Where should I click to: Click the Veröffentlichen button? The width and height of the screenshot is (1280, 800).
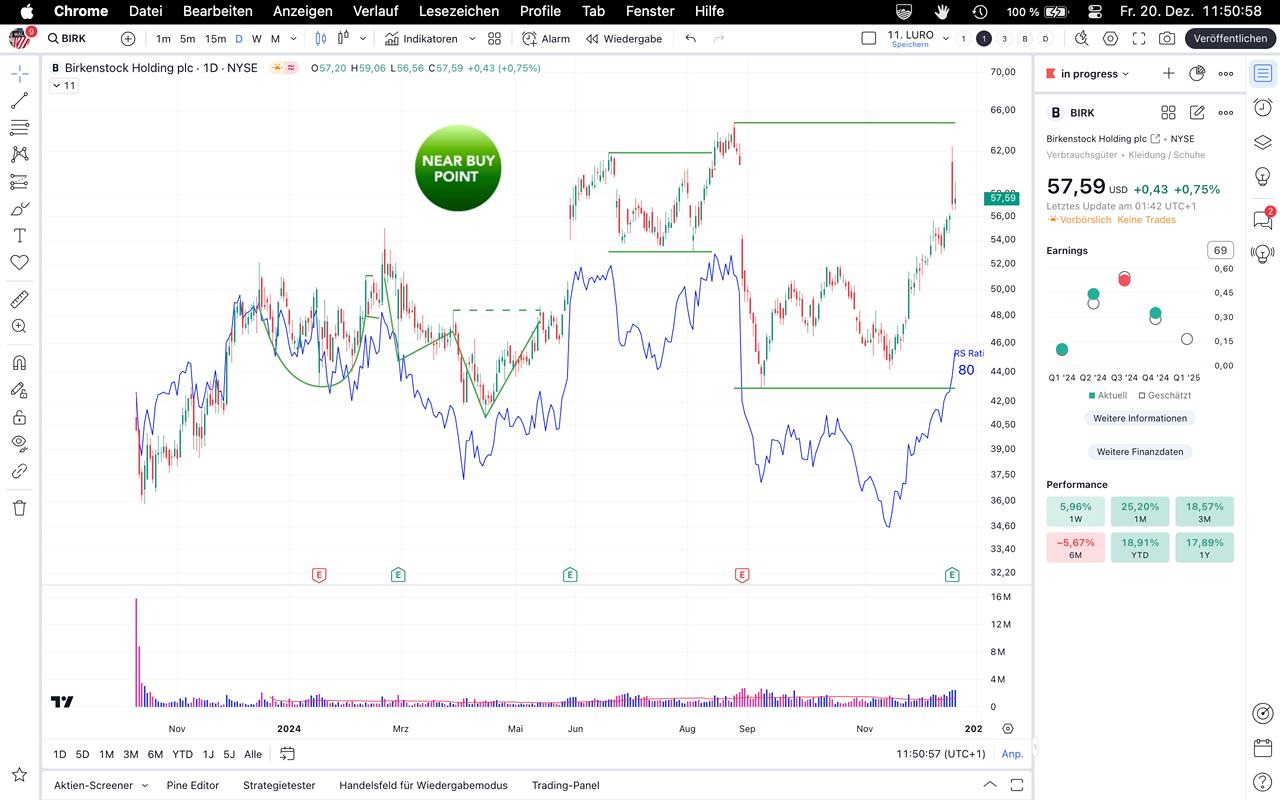click(1230, 39)
